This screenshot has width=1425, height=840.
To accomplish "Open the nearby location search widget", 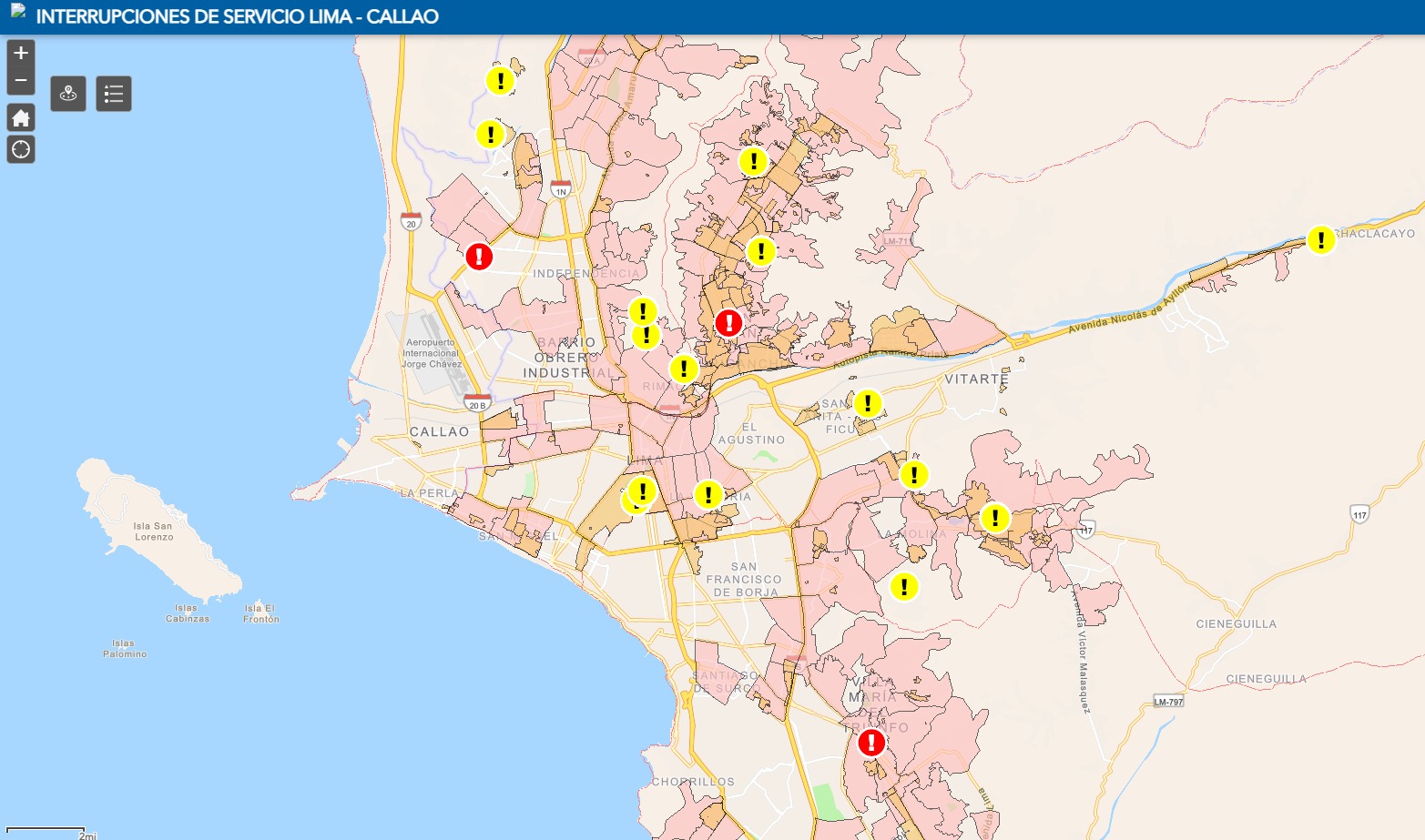I will (68, 94).
